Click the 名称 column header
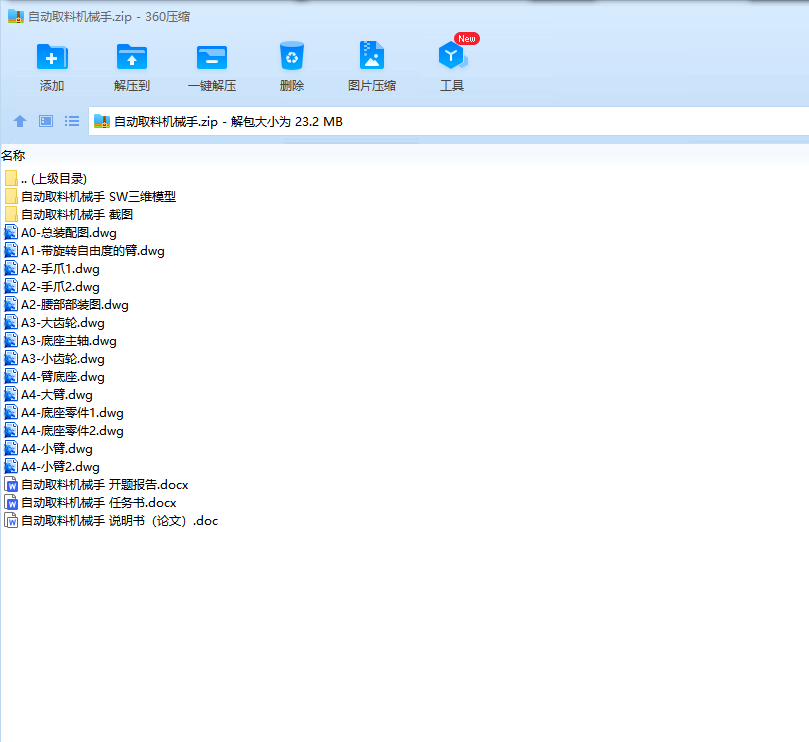 13,155
